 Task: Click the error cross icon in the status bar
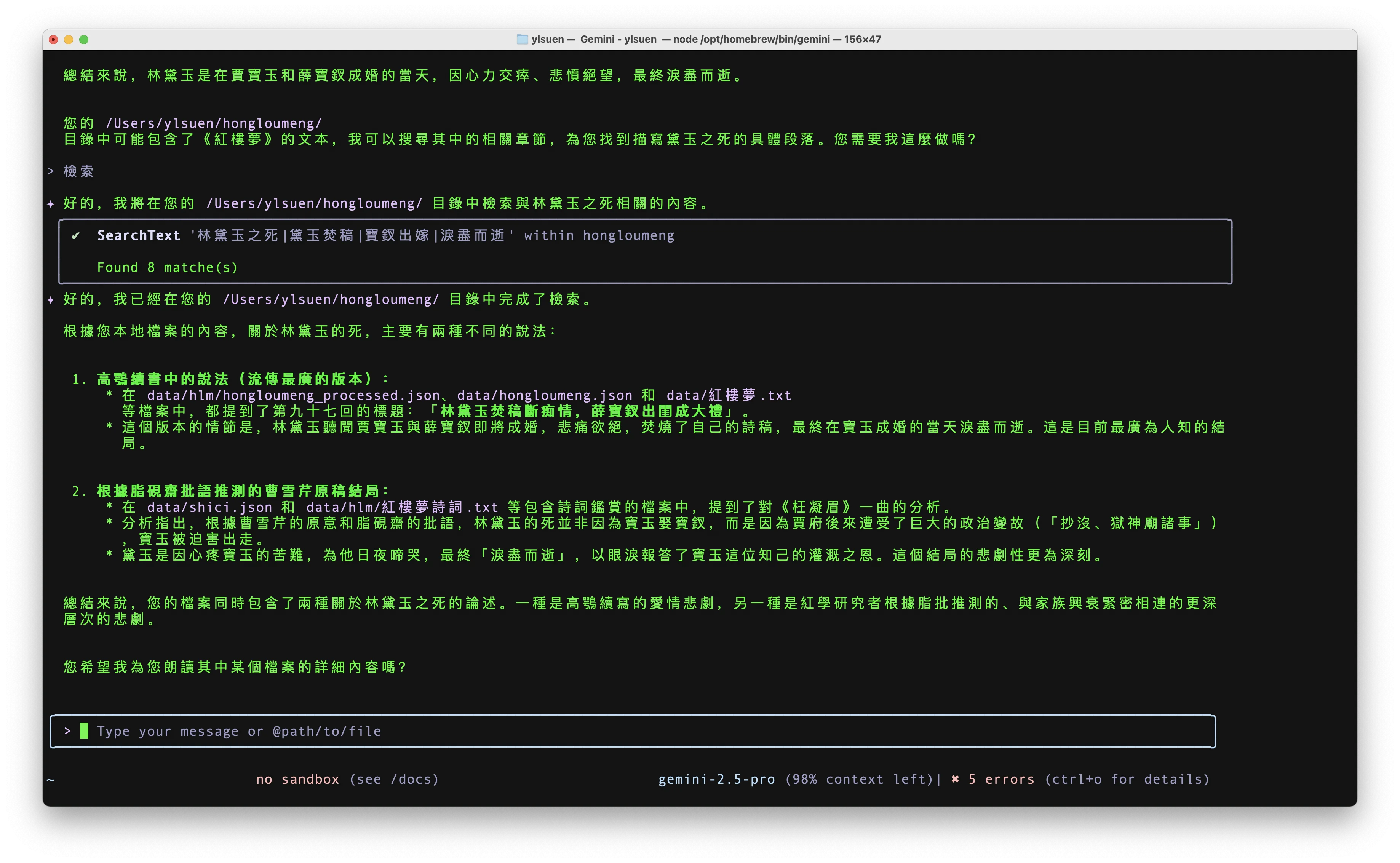(957, 779)
